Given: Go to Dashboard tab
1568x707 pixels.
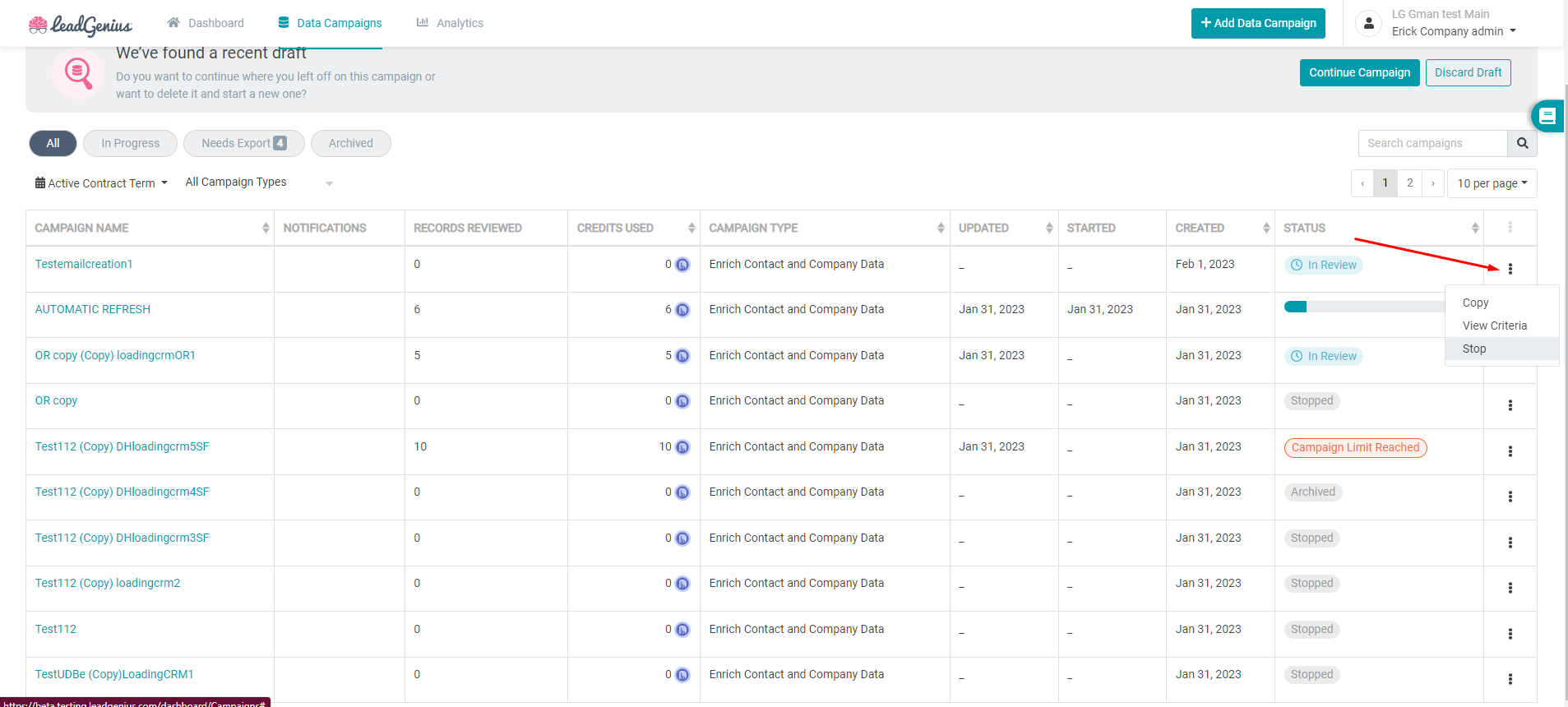Looking at the screenshot, I should pyautogui.click(x=206, y=23).
